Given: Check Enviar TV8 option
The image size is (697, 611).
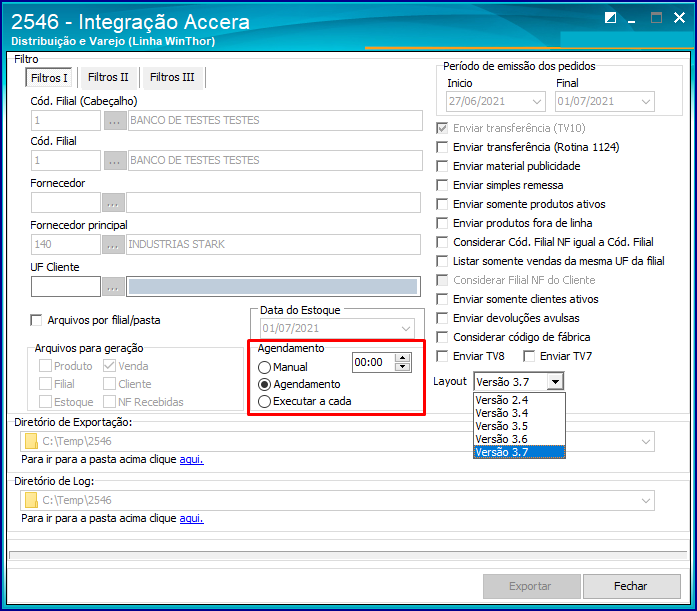Looking at the screenshot, I should (x=442, y=356).
